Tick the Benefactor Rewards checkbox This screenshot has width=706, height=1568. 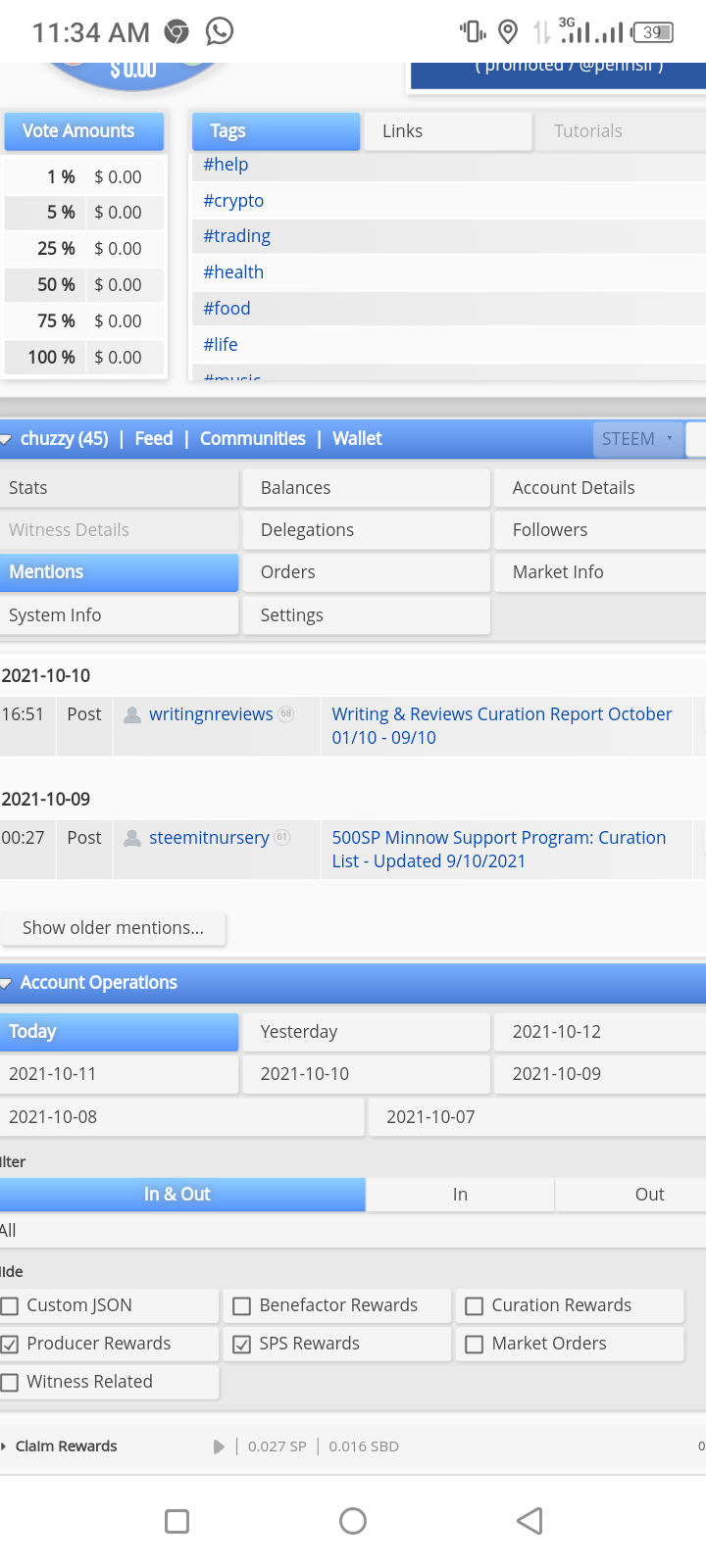[241, 1306]
